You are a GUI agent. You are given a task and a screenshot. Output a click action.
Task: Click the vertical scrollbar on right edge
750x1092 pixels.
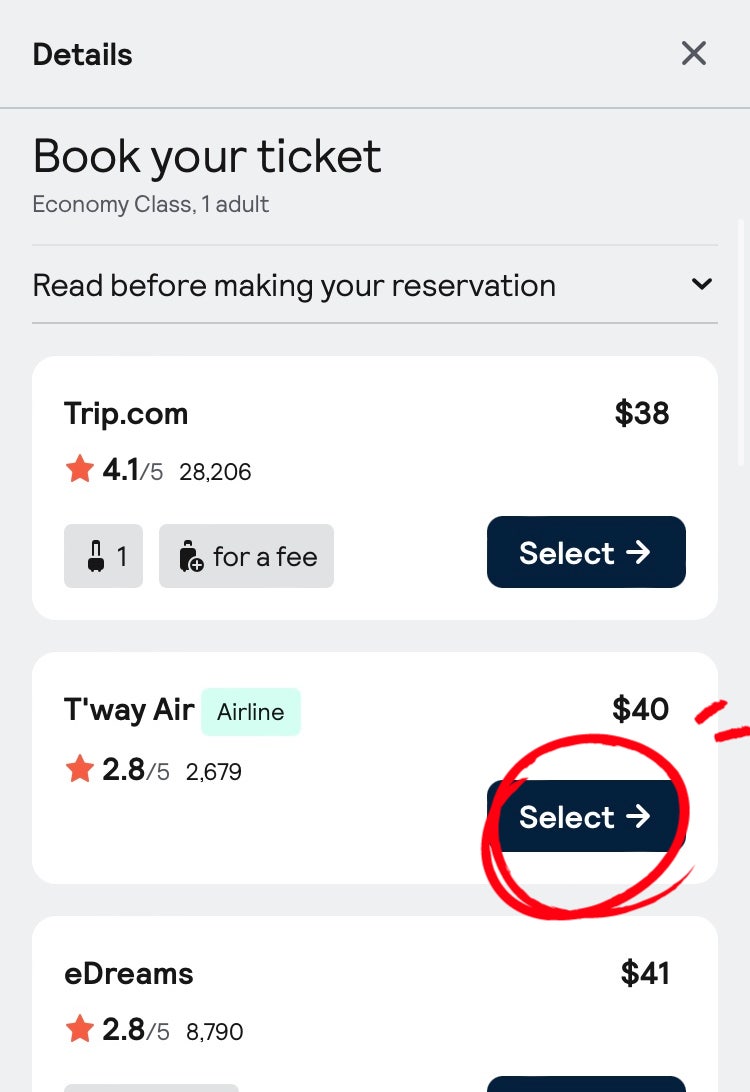click(741, 341)
